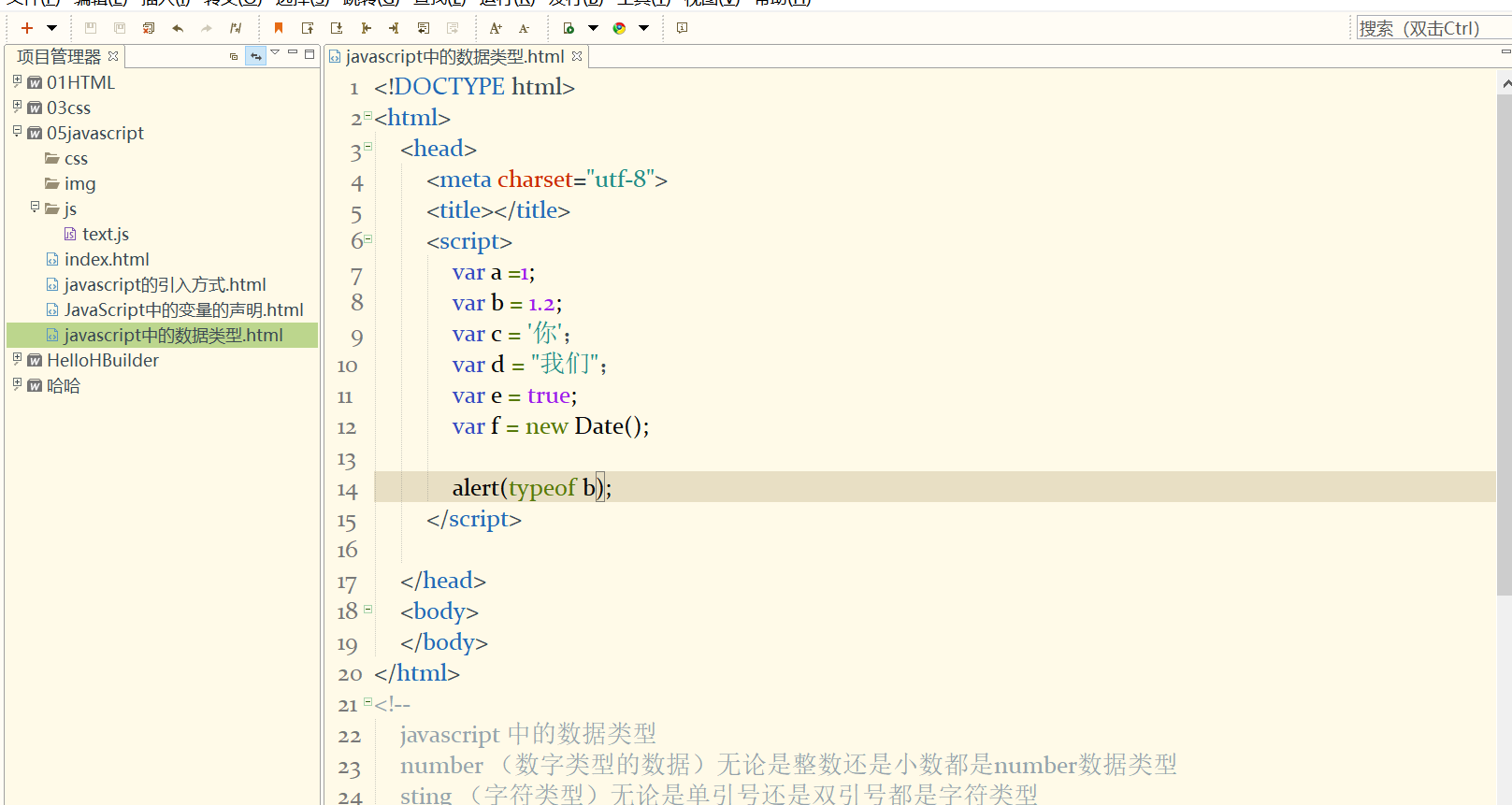
Task: Click the comment text 'javascript 中的数据类型'
Action: [528, 734]
